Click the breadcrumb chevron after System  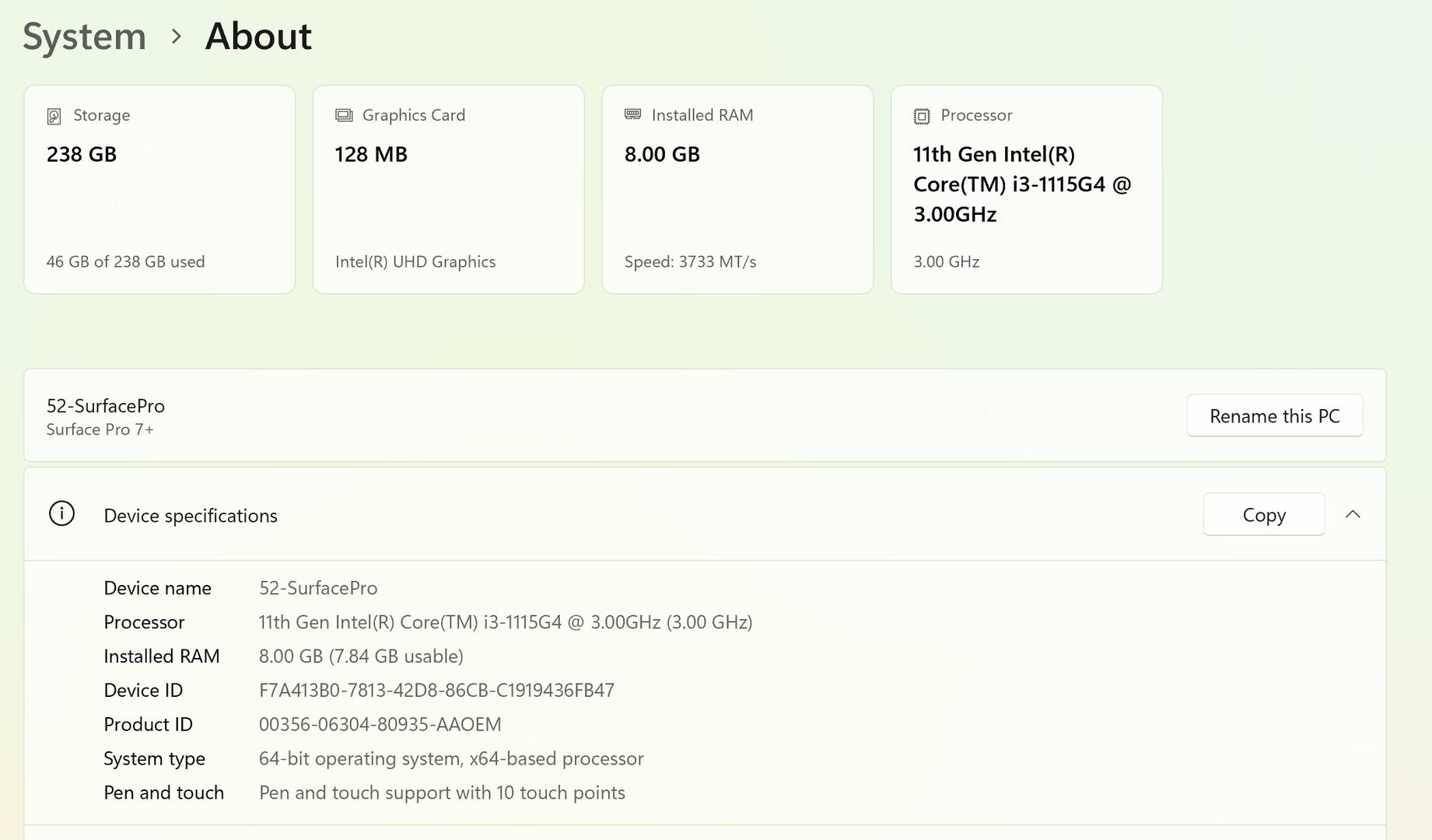176,37
